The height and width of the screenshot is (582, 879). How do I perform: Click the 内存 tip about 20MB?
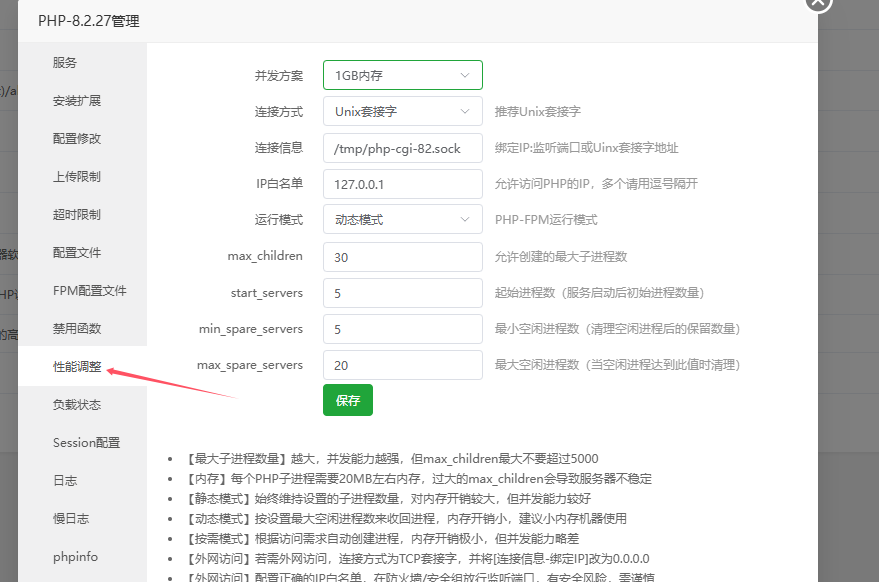point(419,479)
